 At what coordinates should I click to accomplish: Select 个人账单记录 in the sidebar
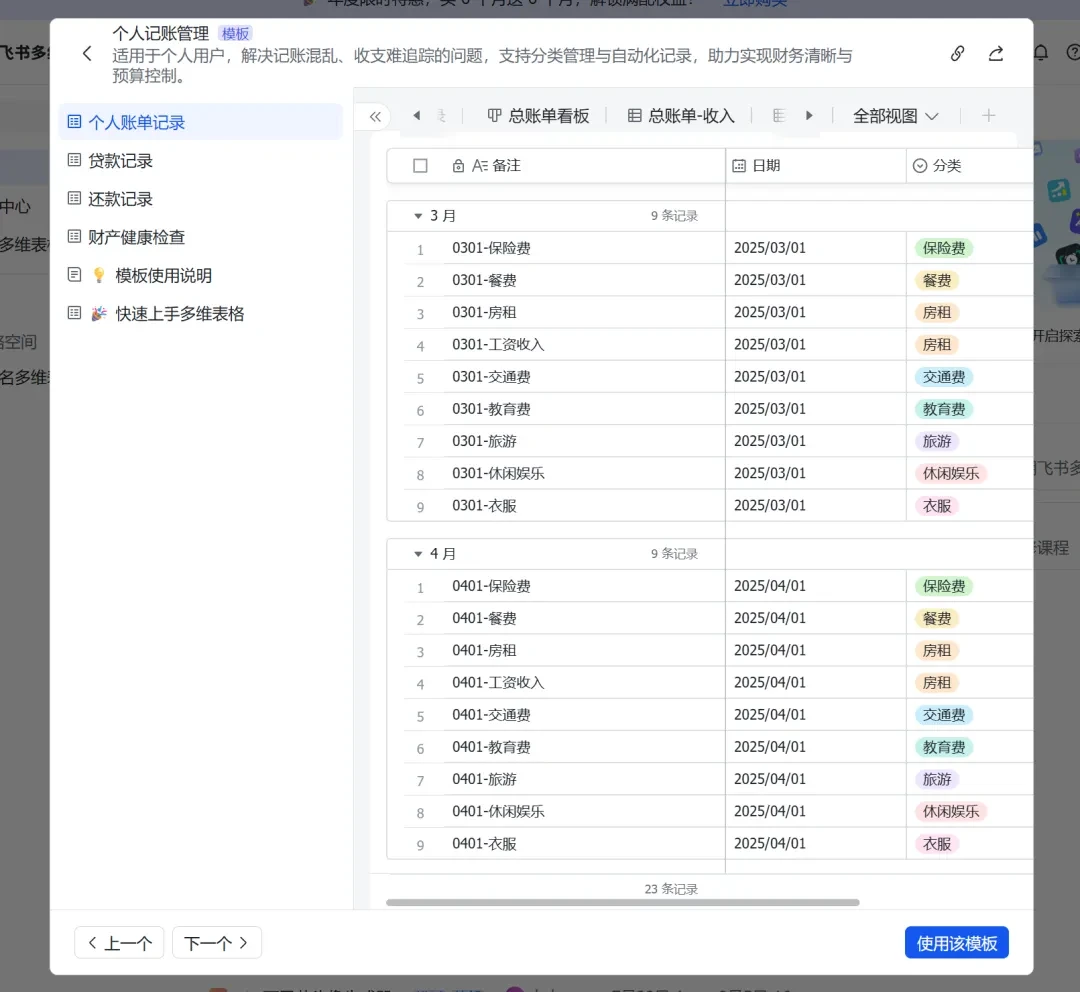point(200,122)
